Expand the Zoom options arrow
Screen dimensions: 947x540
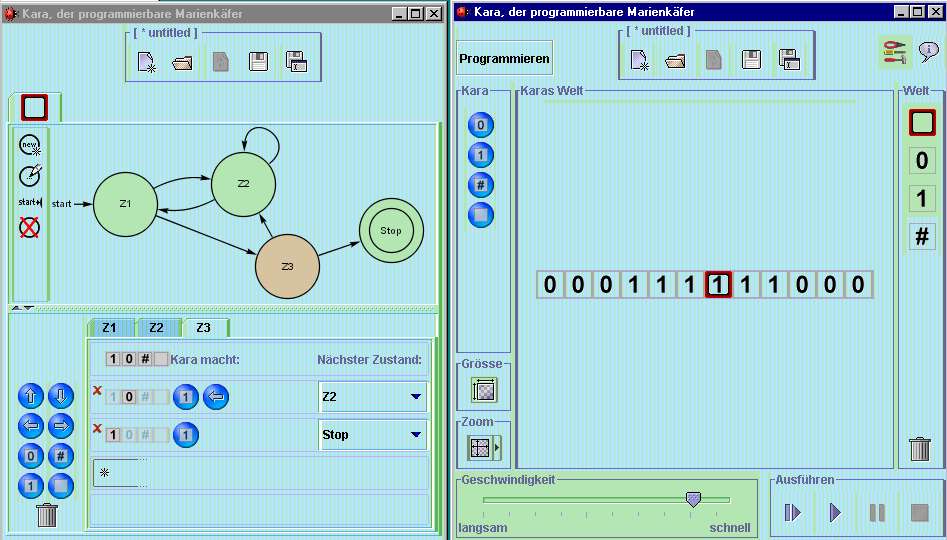click(x=497, y=448)
